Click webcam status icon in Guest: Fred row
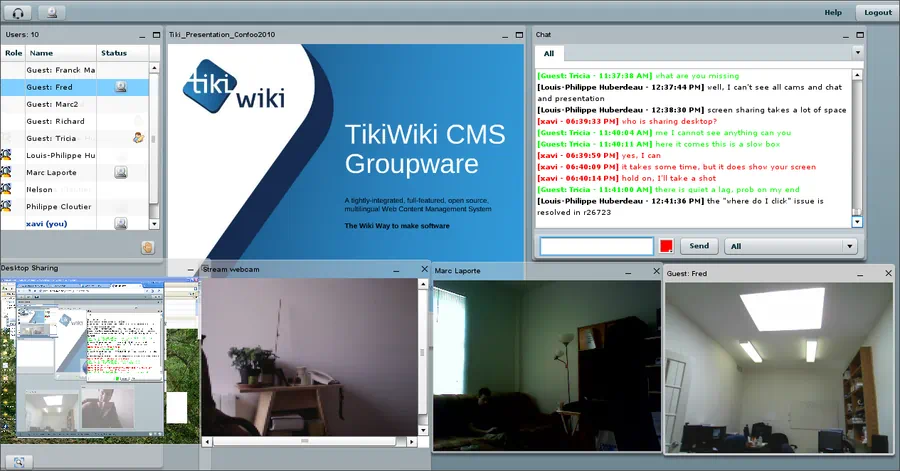The height and width of the screenshot is (471, 900). pos(121,87)
